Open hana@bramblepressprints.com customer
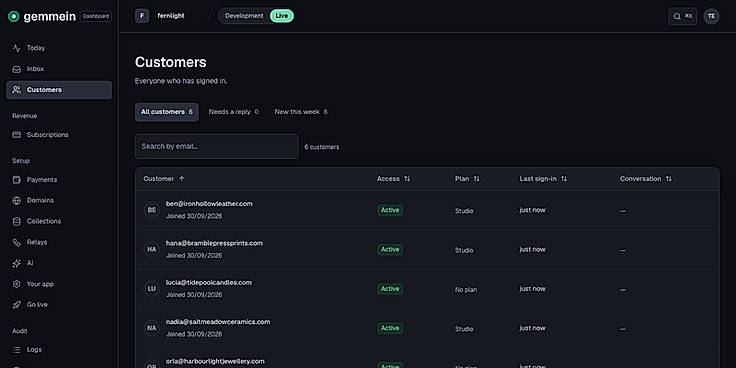Image resolution: width=736 pixels, height=368 pixels. point(214,243)
